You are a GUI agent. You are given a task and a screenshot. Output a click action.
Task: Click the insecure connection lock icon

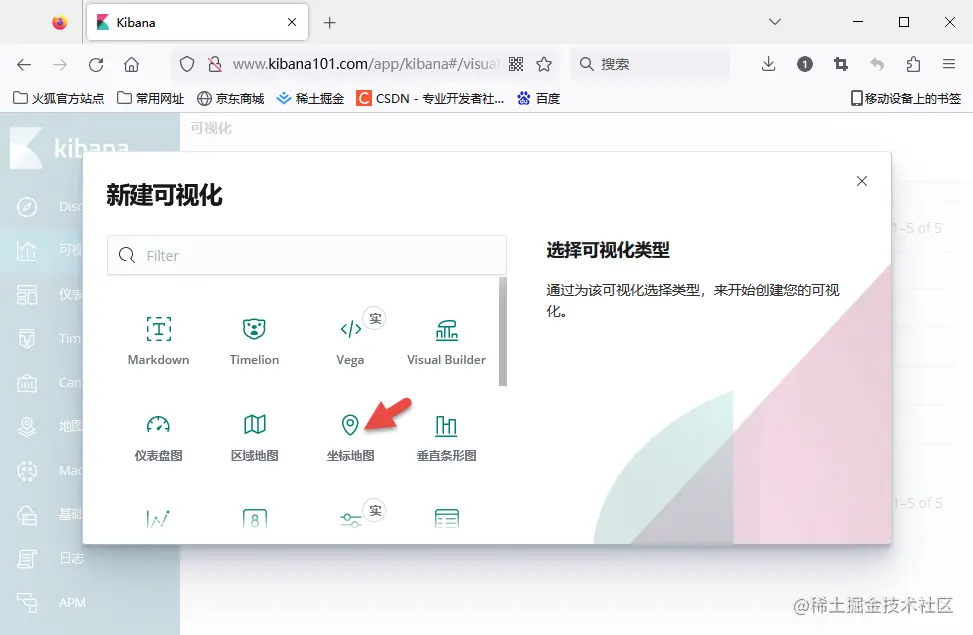coord(215,64)
